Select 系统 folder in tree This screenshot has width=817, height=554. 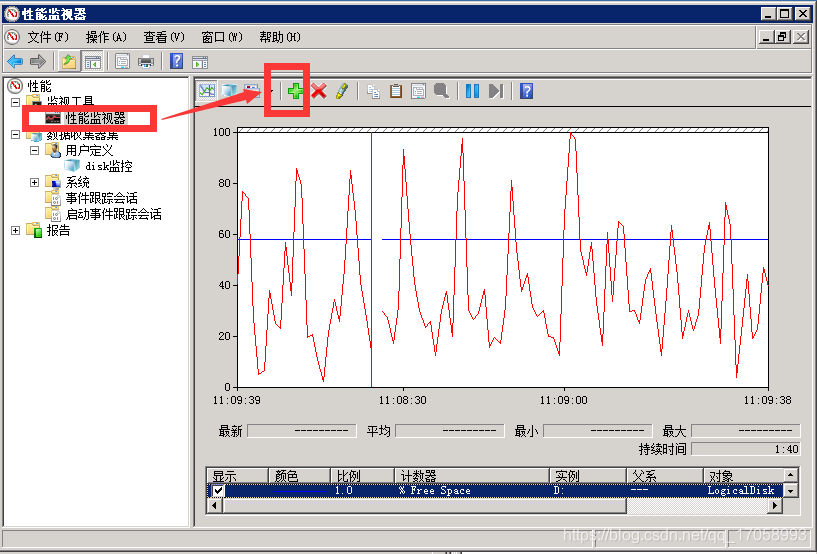click(77, 182)
